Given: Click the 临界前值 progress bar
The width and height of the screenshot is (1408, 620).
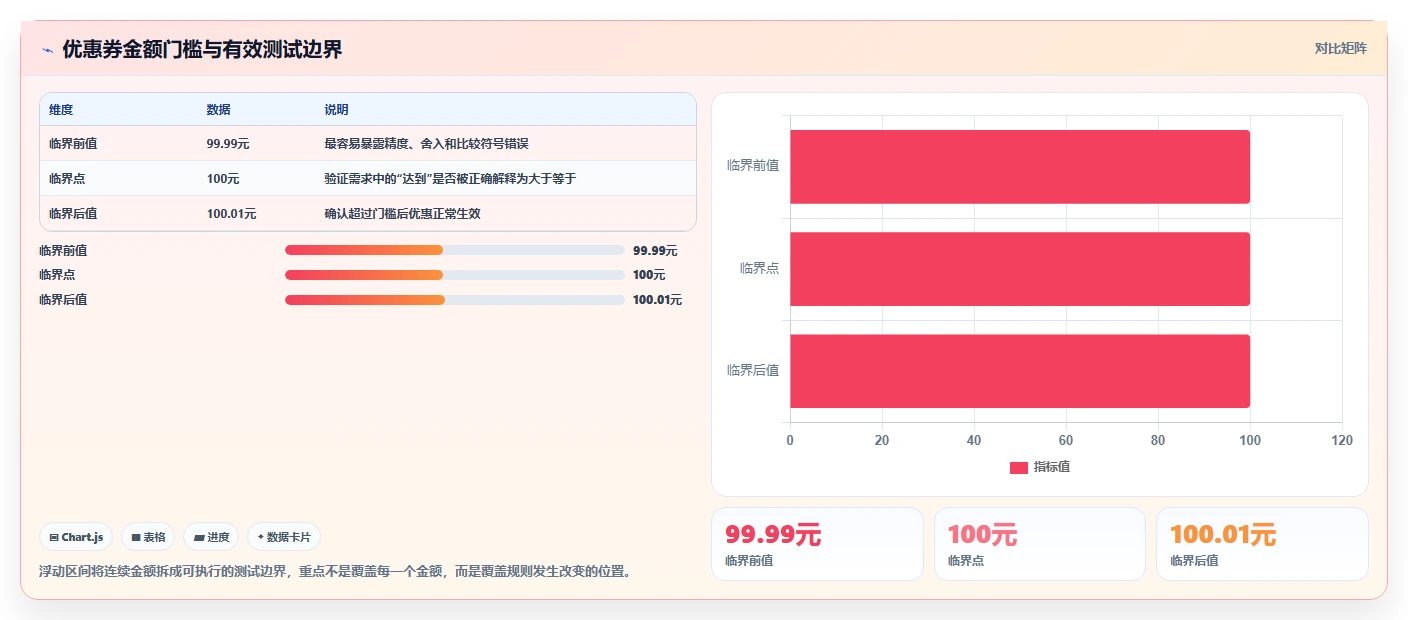Looking at the screenshot, I should point(454,250).
